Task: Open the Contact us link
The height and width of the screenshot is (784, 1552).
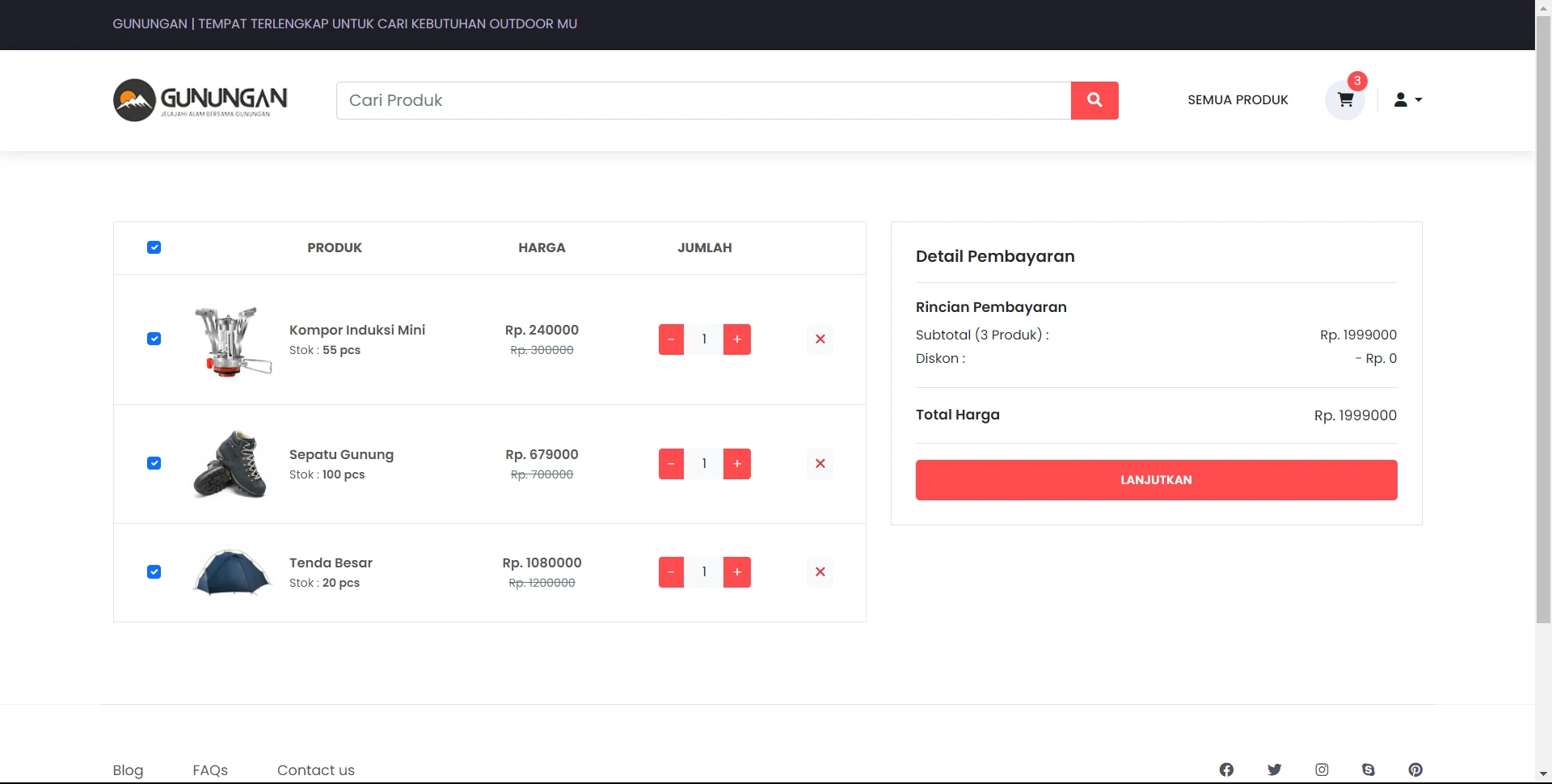Action: click(316, 770)
